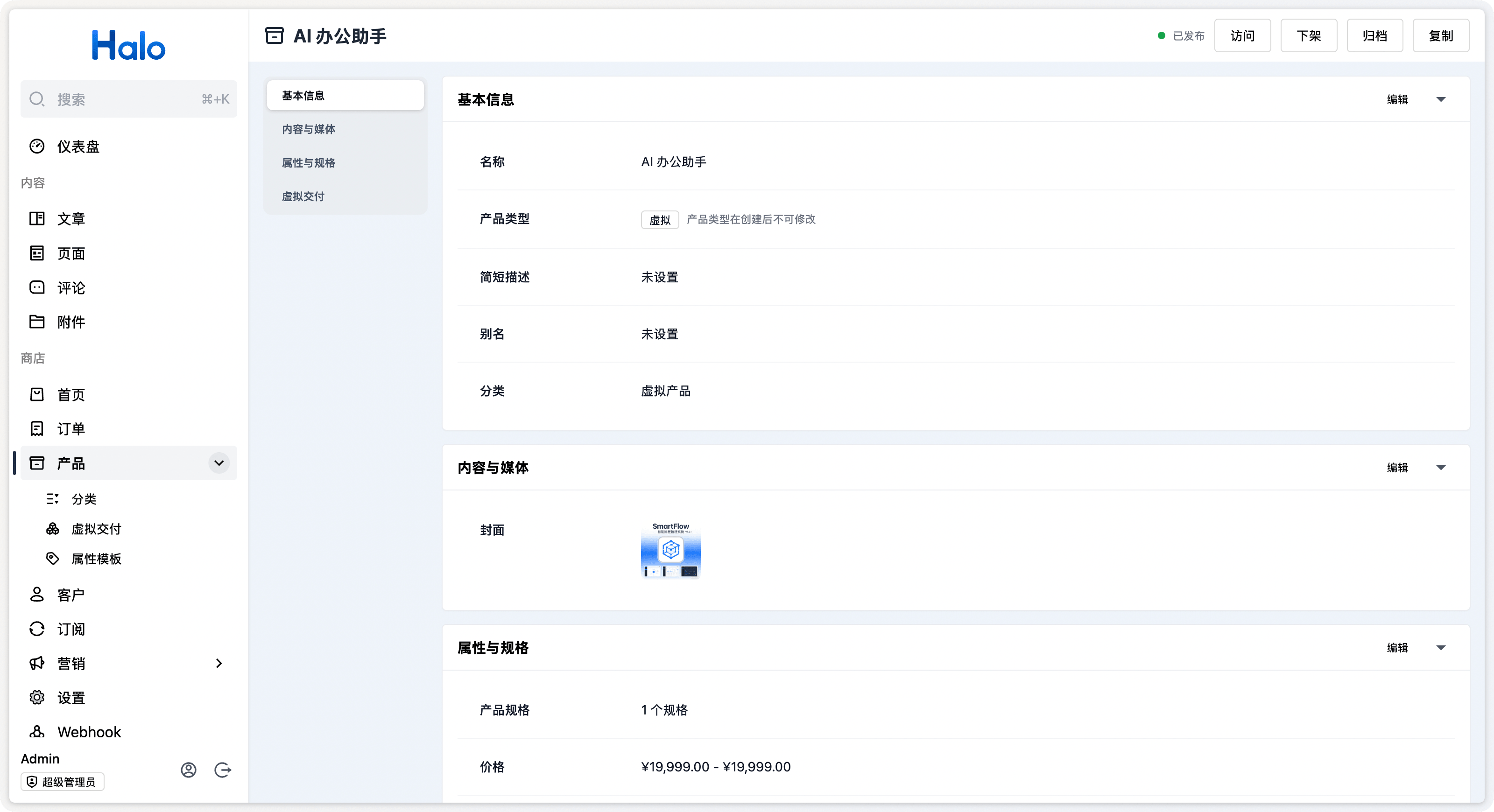1494x812 pixels.
Task: Click the 设置 gear icon
Action: 37,698
